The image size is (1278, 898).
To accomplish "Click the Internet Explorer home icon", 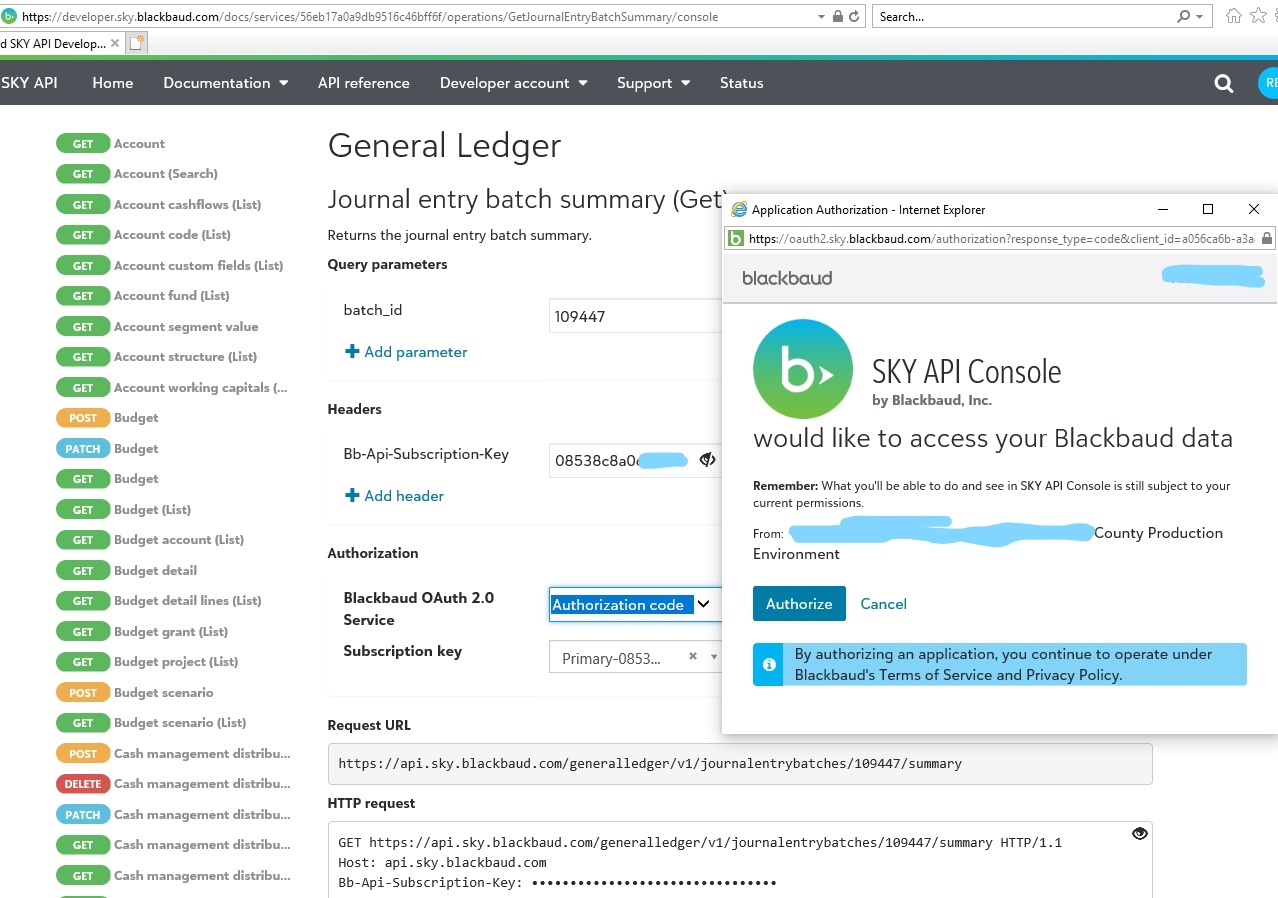I will click(x=1234, y=16).
